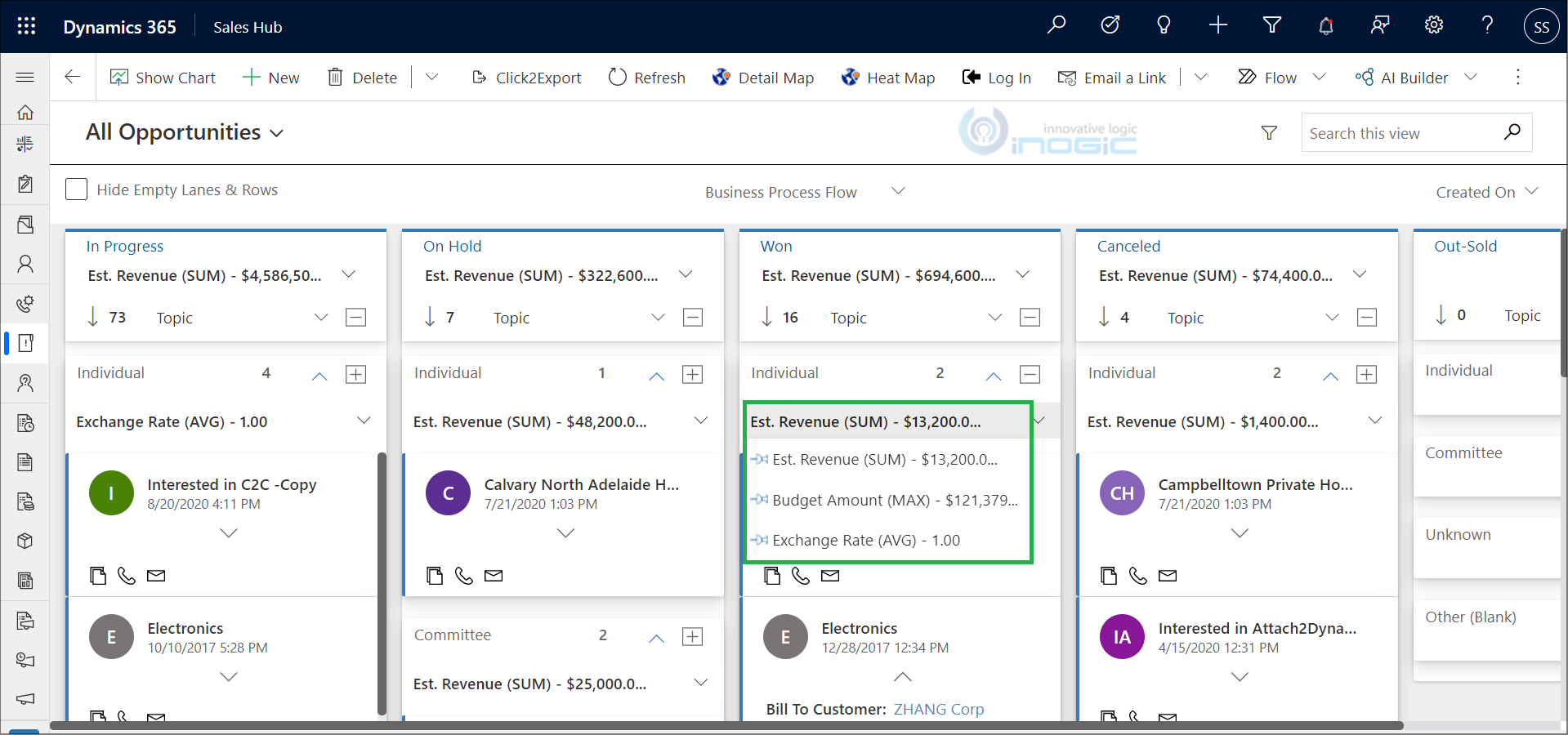Open document icon on Interested in C2C card
Viewport: 1568px width, 735px height.
98,576
